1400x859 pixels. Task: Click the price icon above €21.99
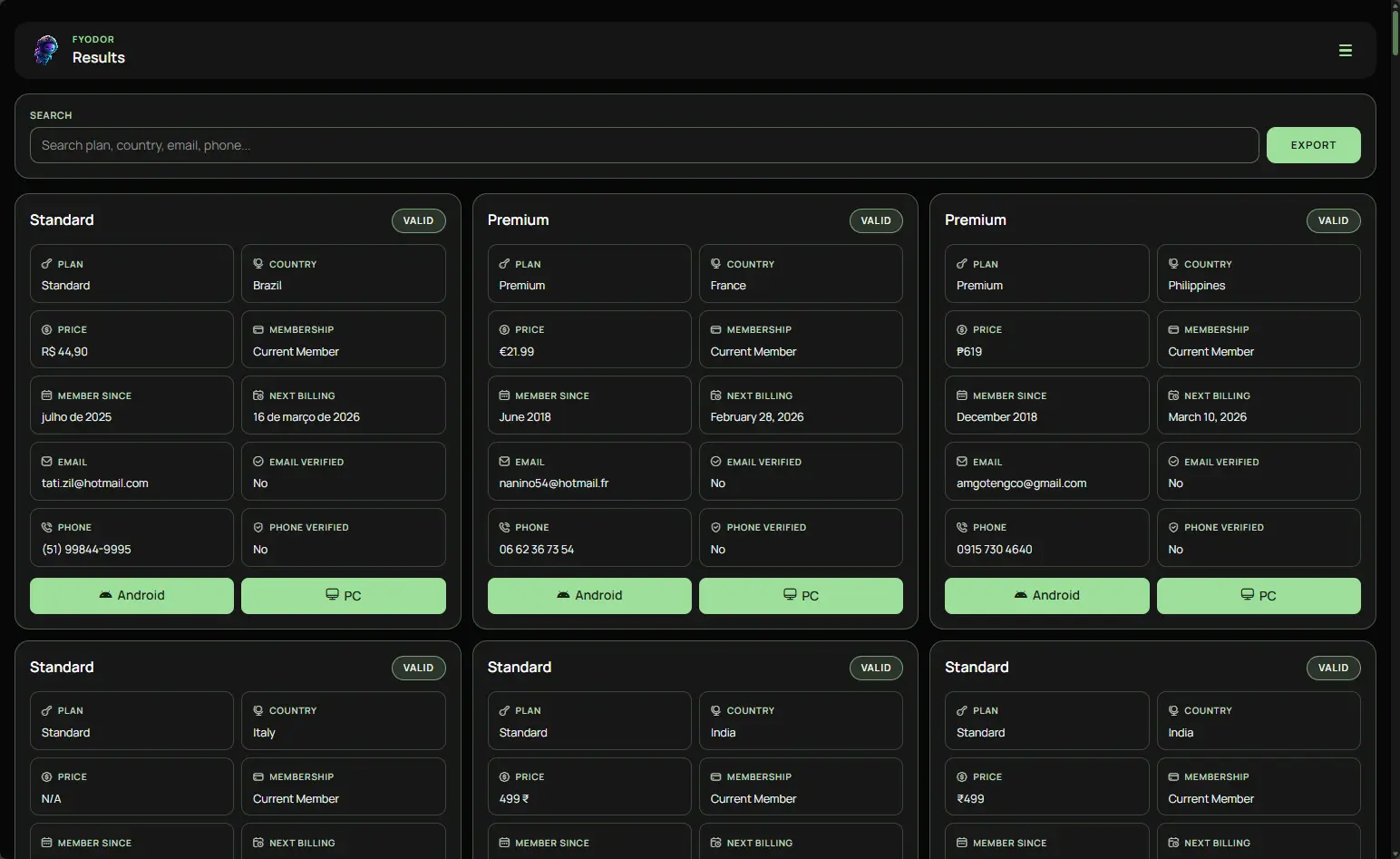pyautogui.click(x=504, y=330)
